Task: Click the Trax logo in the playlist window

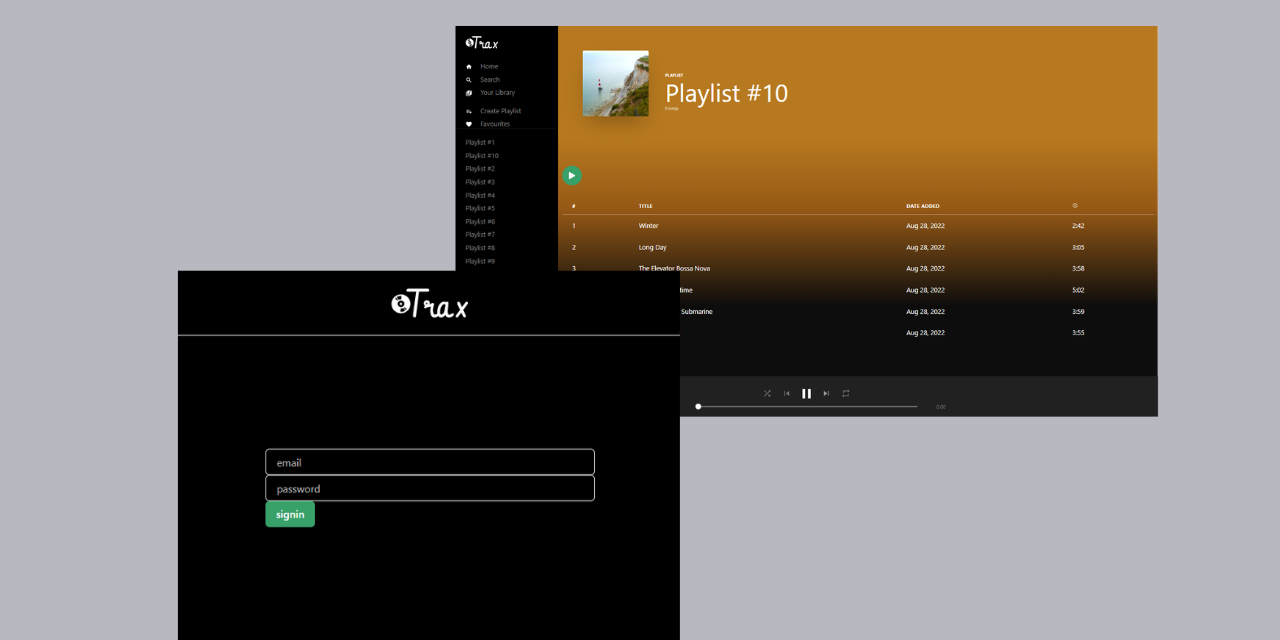Action: pos(482,43)
